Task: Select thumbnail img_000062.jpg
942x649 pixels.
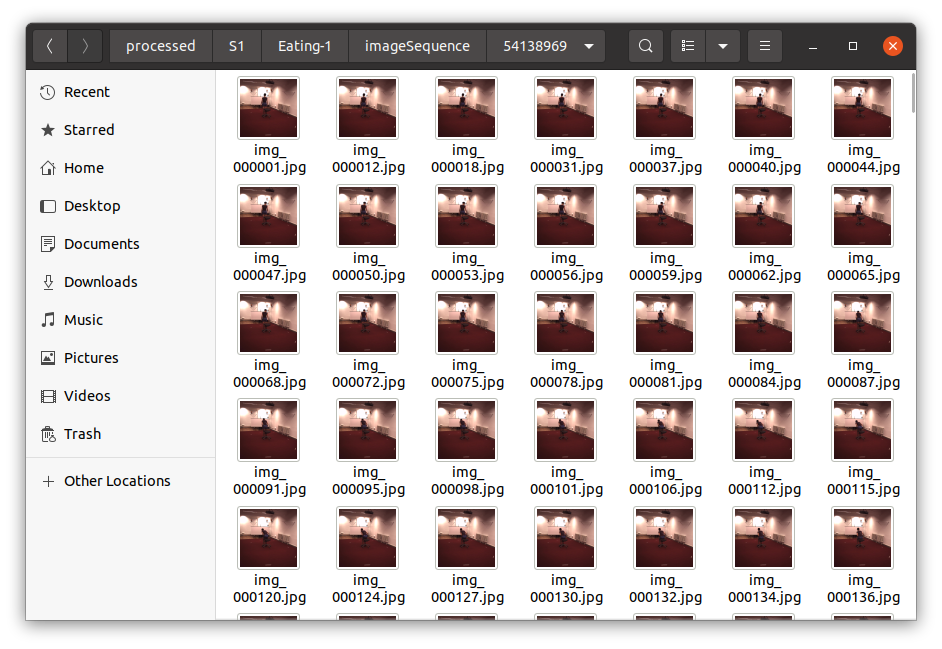Action: click(764, 216)
